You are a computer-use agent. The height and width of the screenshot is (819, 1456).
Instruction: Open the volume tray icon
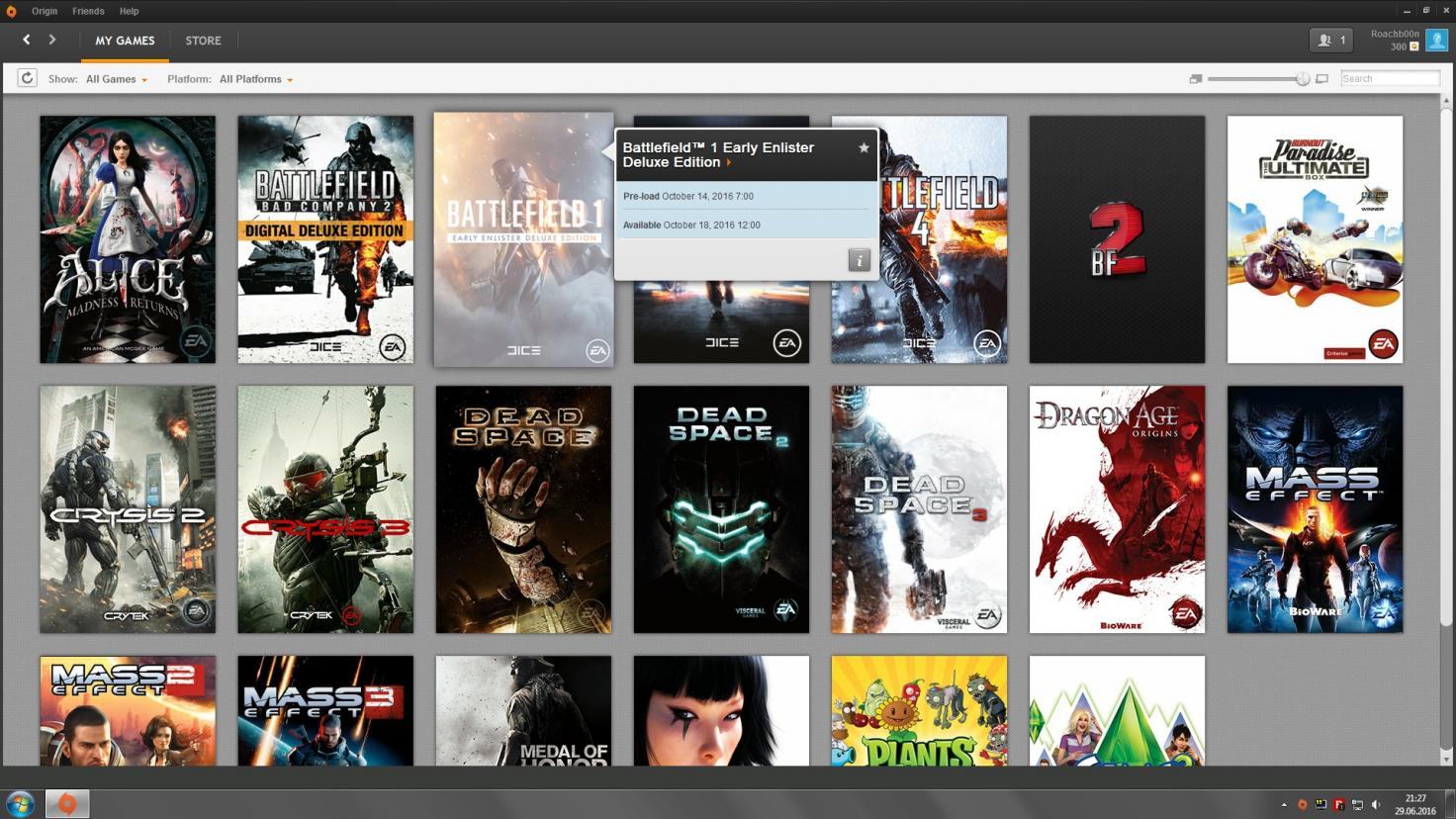coord(1376,805)
